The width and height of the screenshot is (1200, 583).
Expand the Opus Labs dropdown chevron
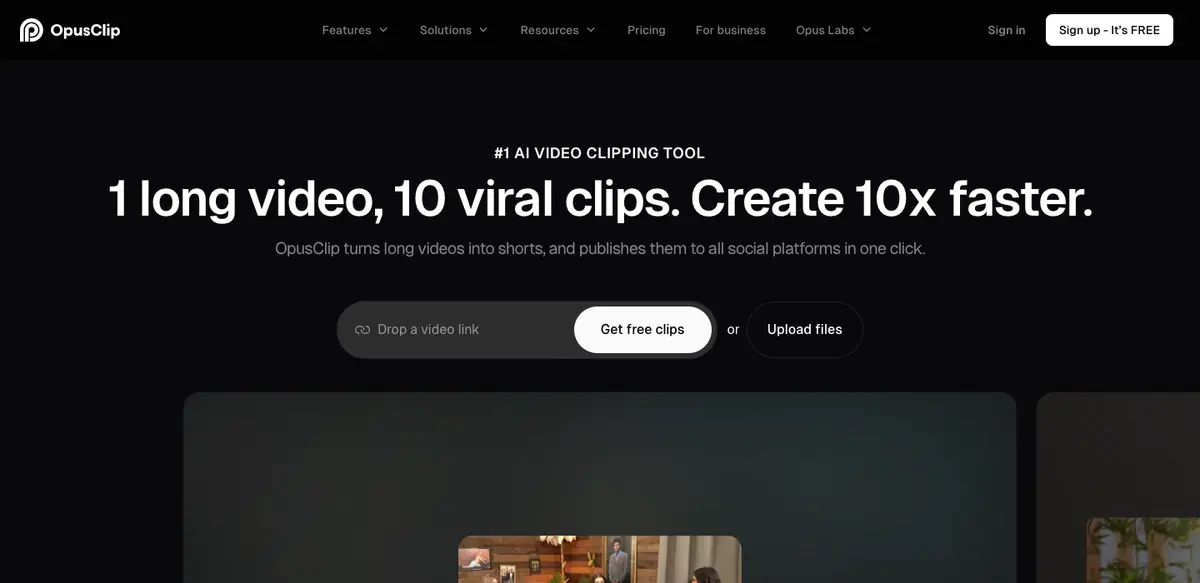coord(867,30)
